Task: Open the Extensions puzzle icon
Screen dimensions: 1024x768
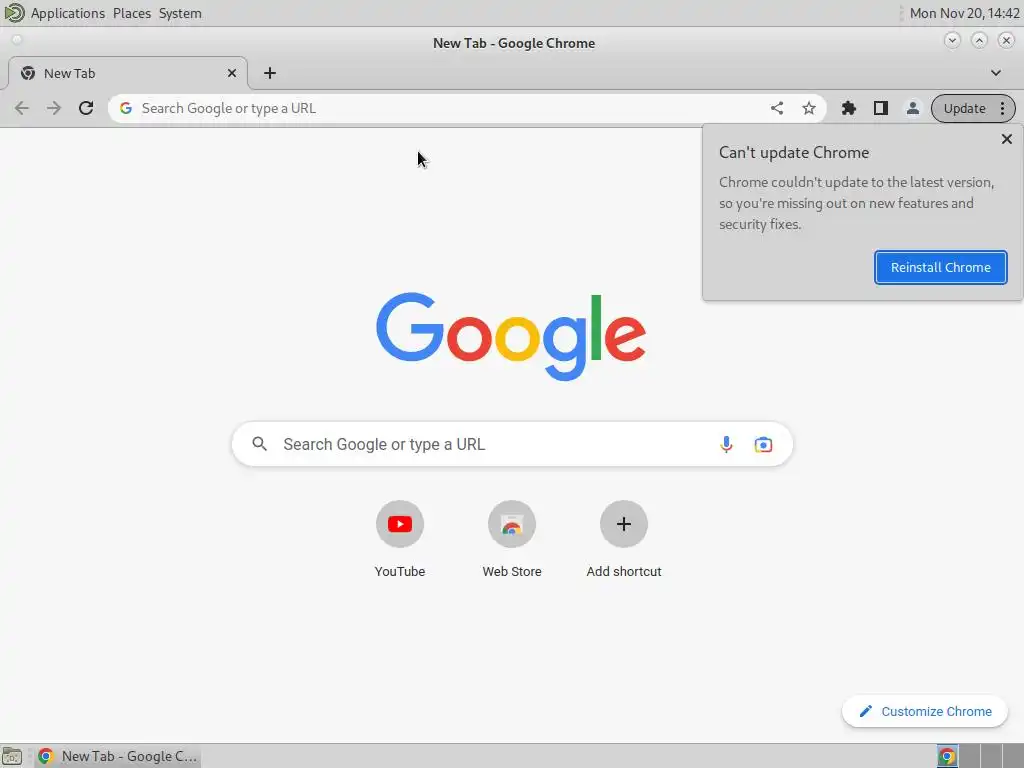Action: click(848, 108)
